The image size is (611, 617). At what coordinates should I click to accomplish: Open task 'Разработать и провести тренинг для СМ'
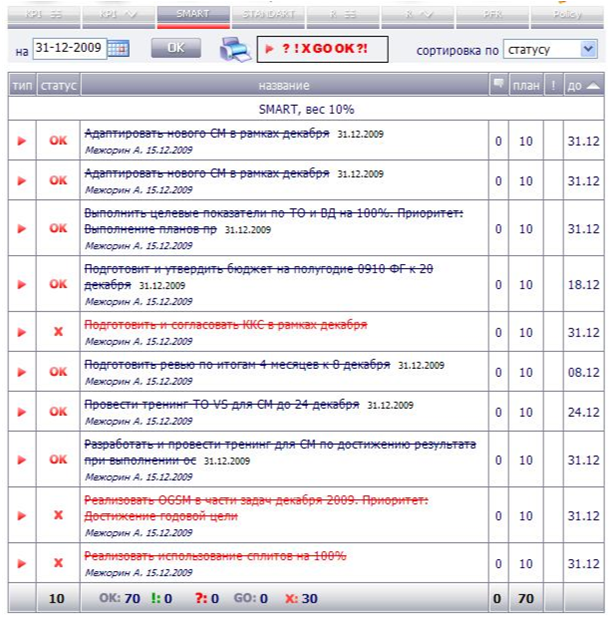click(280, 452)
